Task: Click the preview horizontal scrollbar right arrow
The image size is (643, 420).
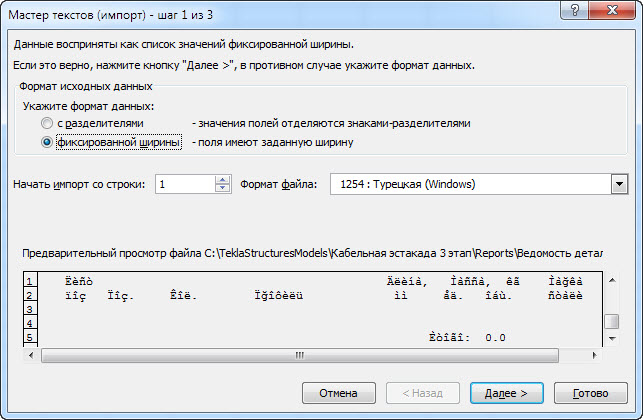Action: pyautogui.click(x=594, y=355)
